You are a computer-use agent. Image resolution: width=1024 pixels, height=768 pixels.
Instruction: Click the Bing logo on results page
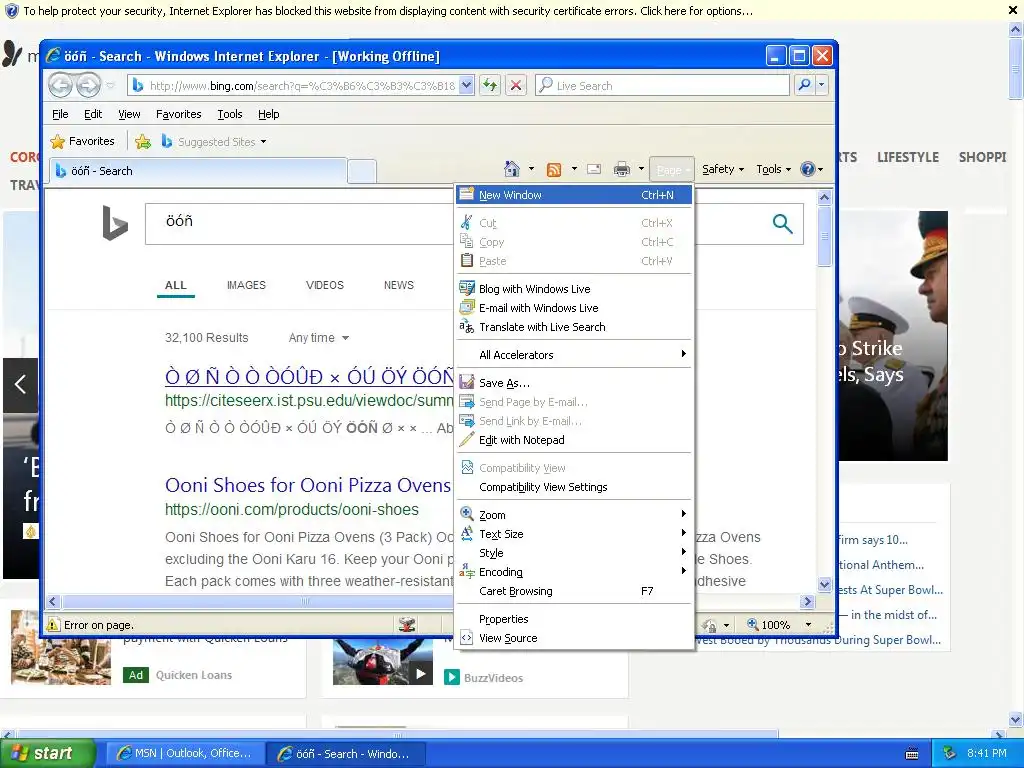point(115,223)
